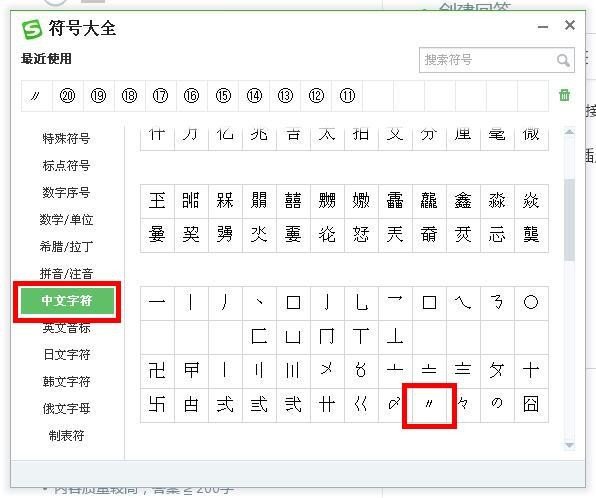The width and height of the screenshot is (596, 498).
Task: Insert the 鑫 character
Action: (463, 201)
